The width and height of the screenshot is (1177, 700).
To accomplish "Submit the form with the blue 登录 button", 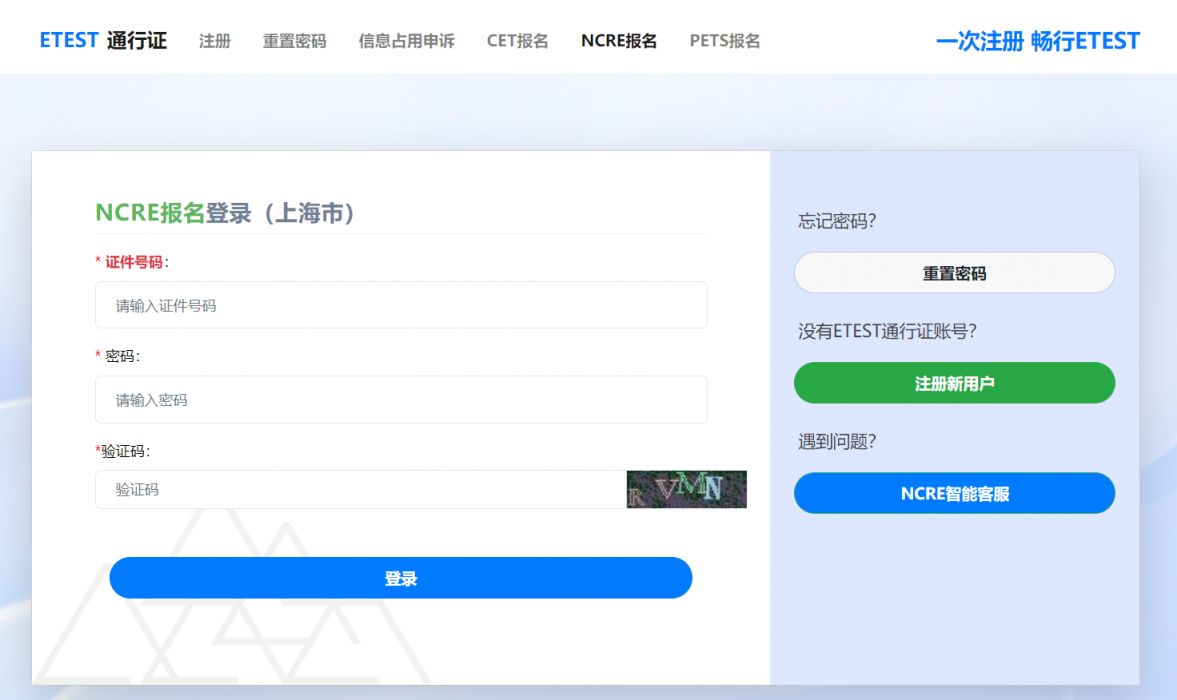I will (x=401, y=578).
